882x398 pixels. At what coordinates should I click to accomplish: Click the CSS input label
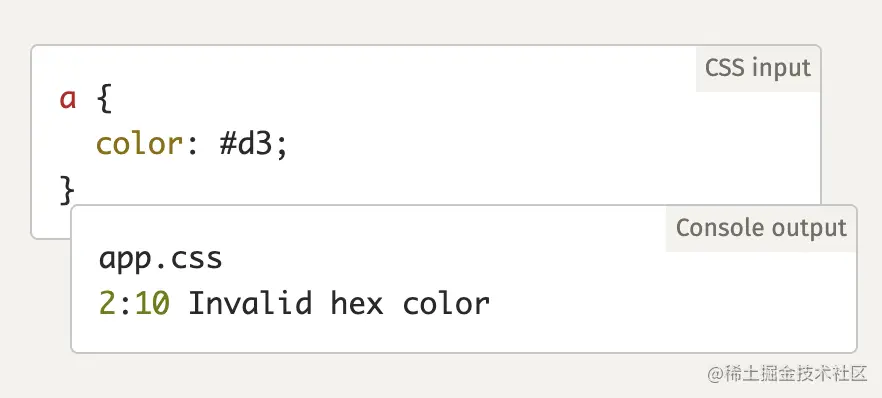[758, 69]
